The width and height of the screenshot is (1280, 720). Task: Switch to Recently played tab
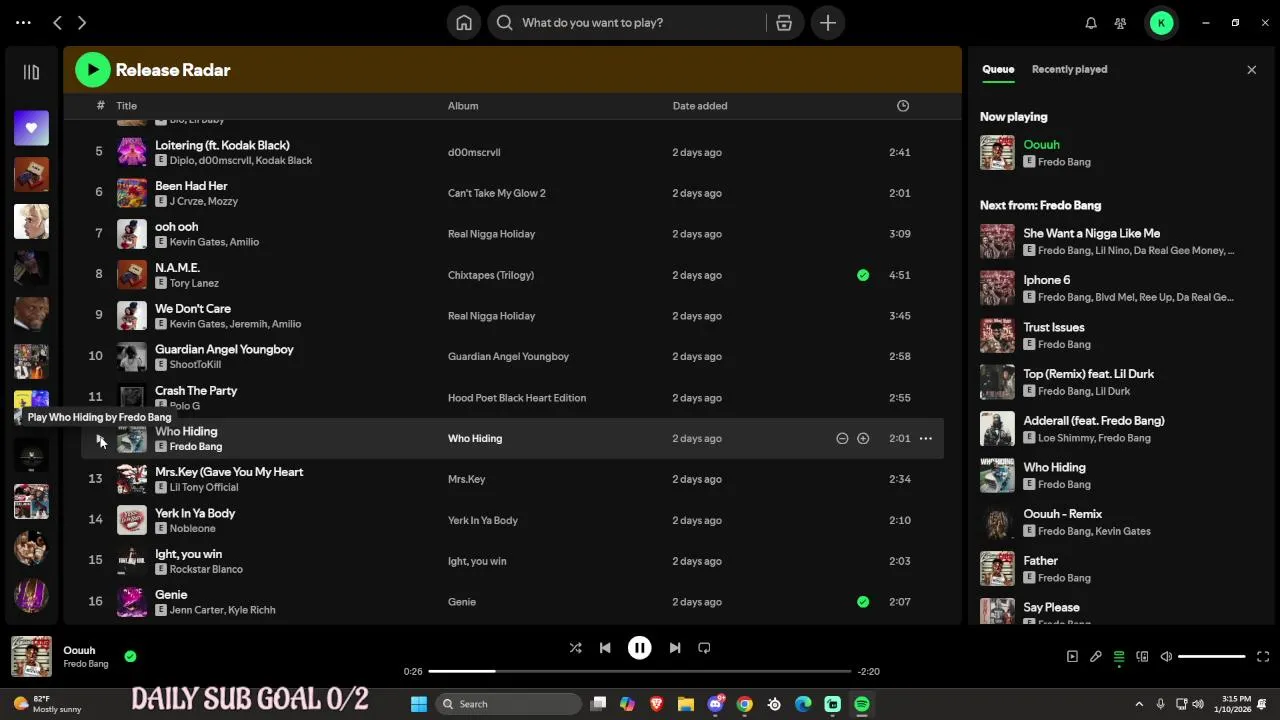pyautogui.click(x=1069, y=69)
